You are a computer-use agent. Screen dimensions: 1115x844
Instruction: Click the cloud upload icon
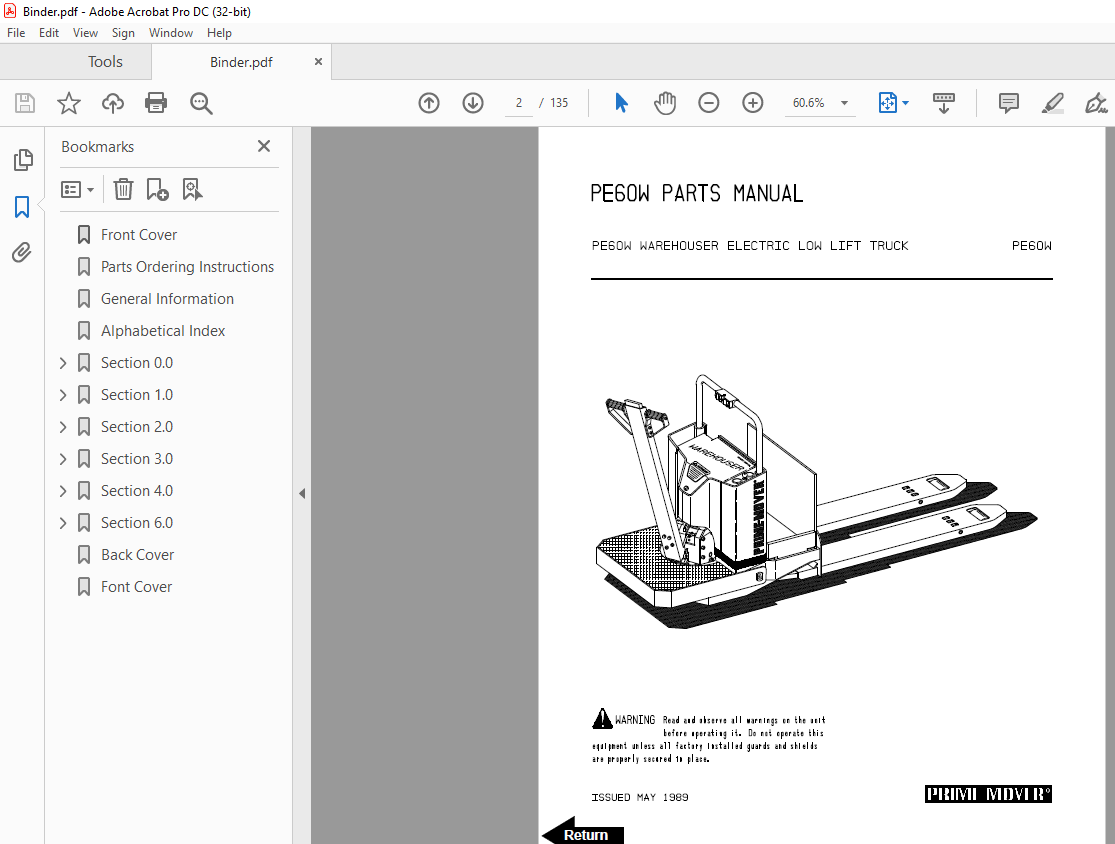tap(112, 103)
